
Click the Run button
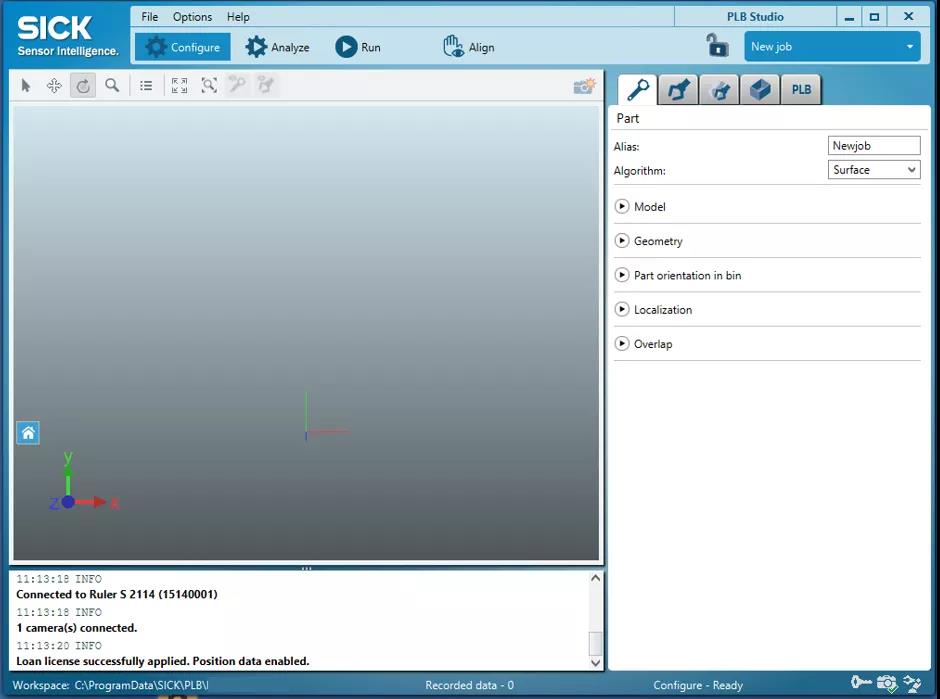(358, 47)
